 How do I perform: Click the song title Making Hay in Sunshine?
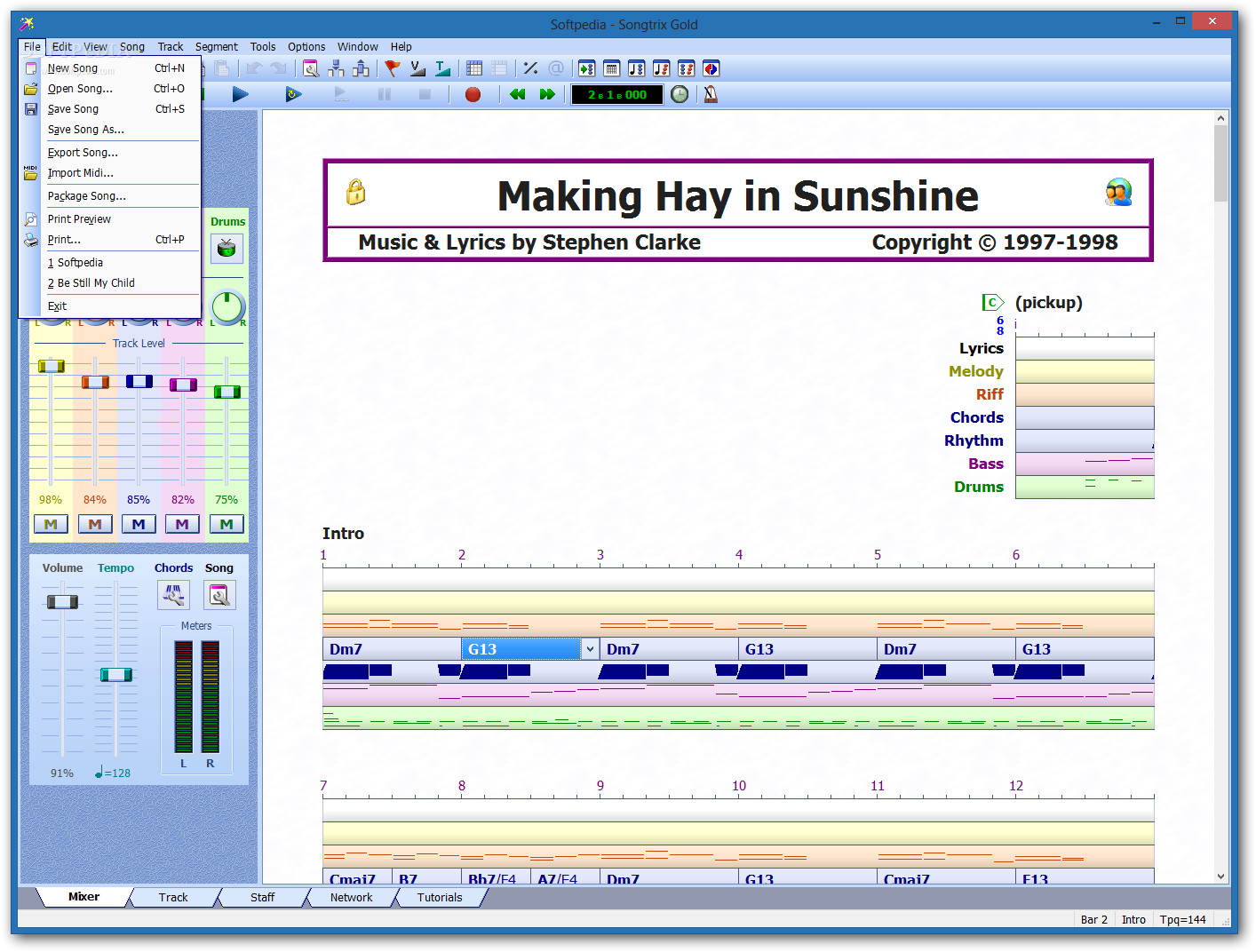pyautogui.click(x=738, y=196)
